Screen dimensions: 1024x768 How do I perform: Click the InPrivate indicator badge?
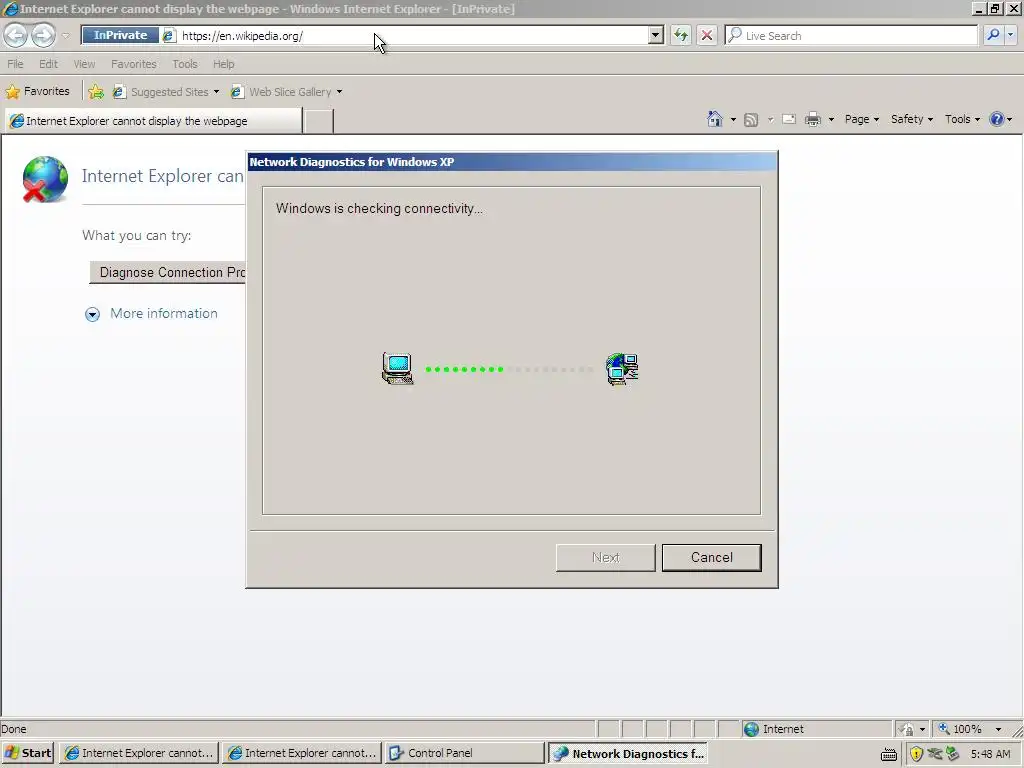120,35
